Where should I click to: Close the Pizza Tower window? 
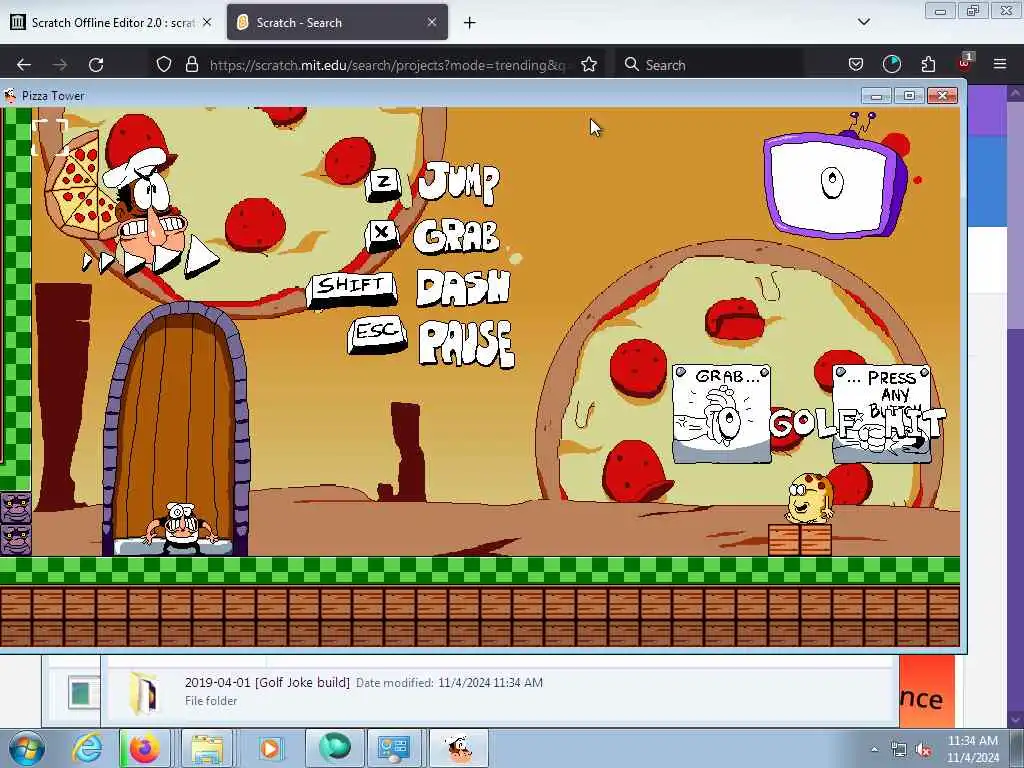pos(942,96)
